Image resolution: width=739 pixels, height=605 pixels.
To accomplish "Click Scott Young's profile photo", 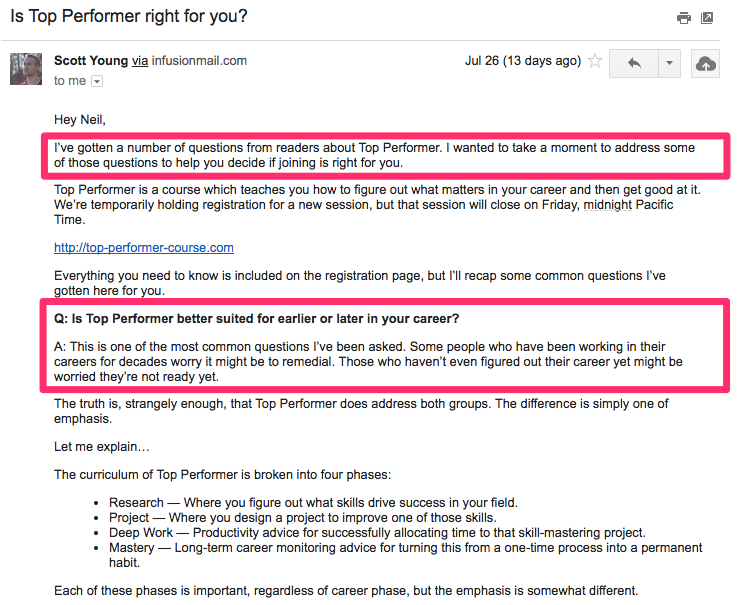I will tap(26, 69).
